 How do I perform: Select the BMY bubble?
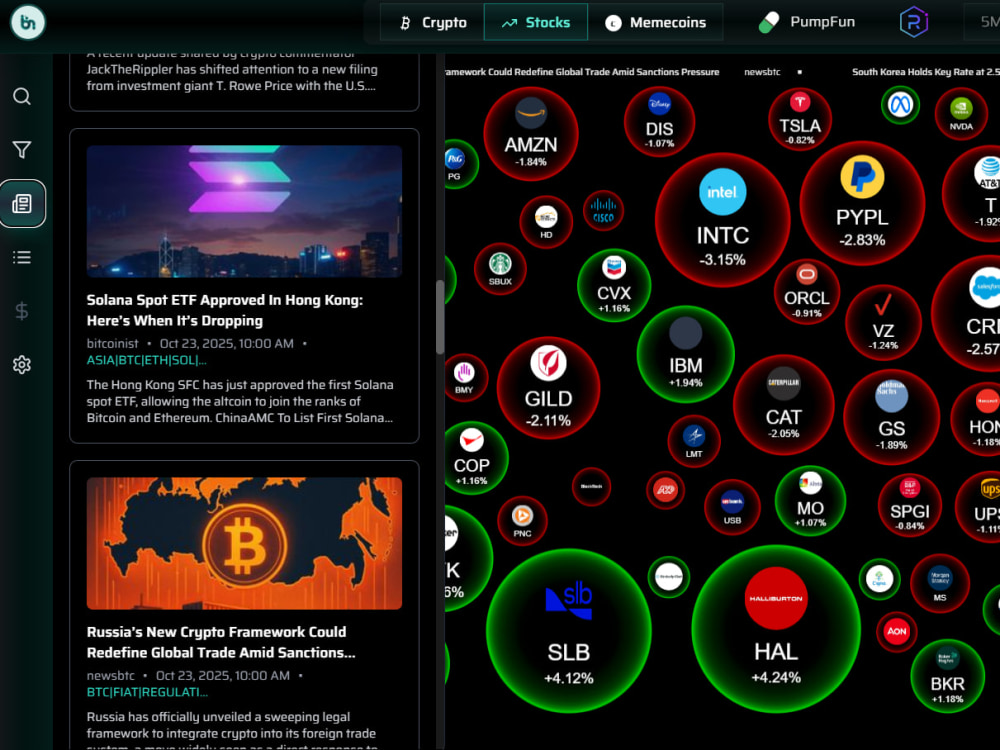[x=464, y=379]
